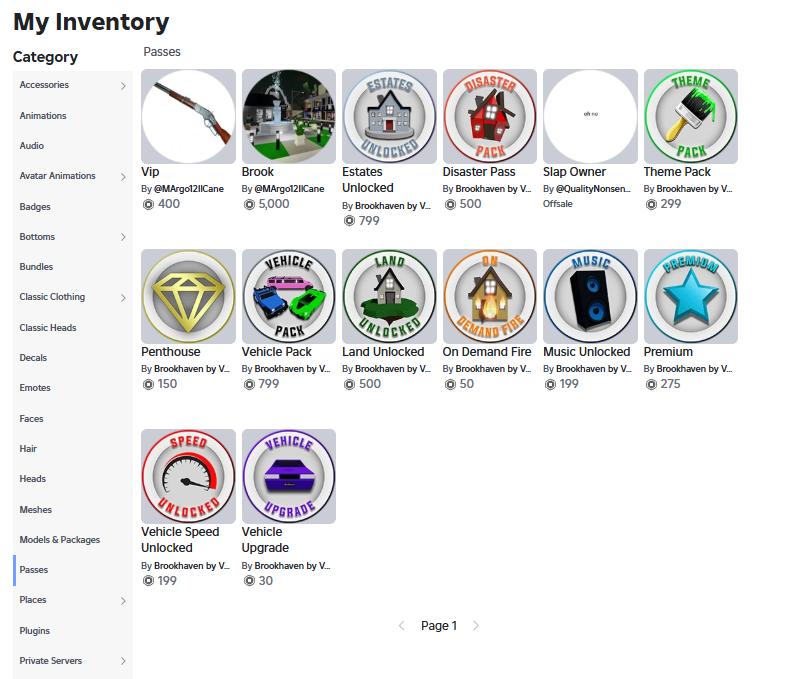
Task: Click the Land Unlocked house icon
Action: coord(389,297)
